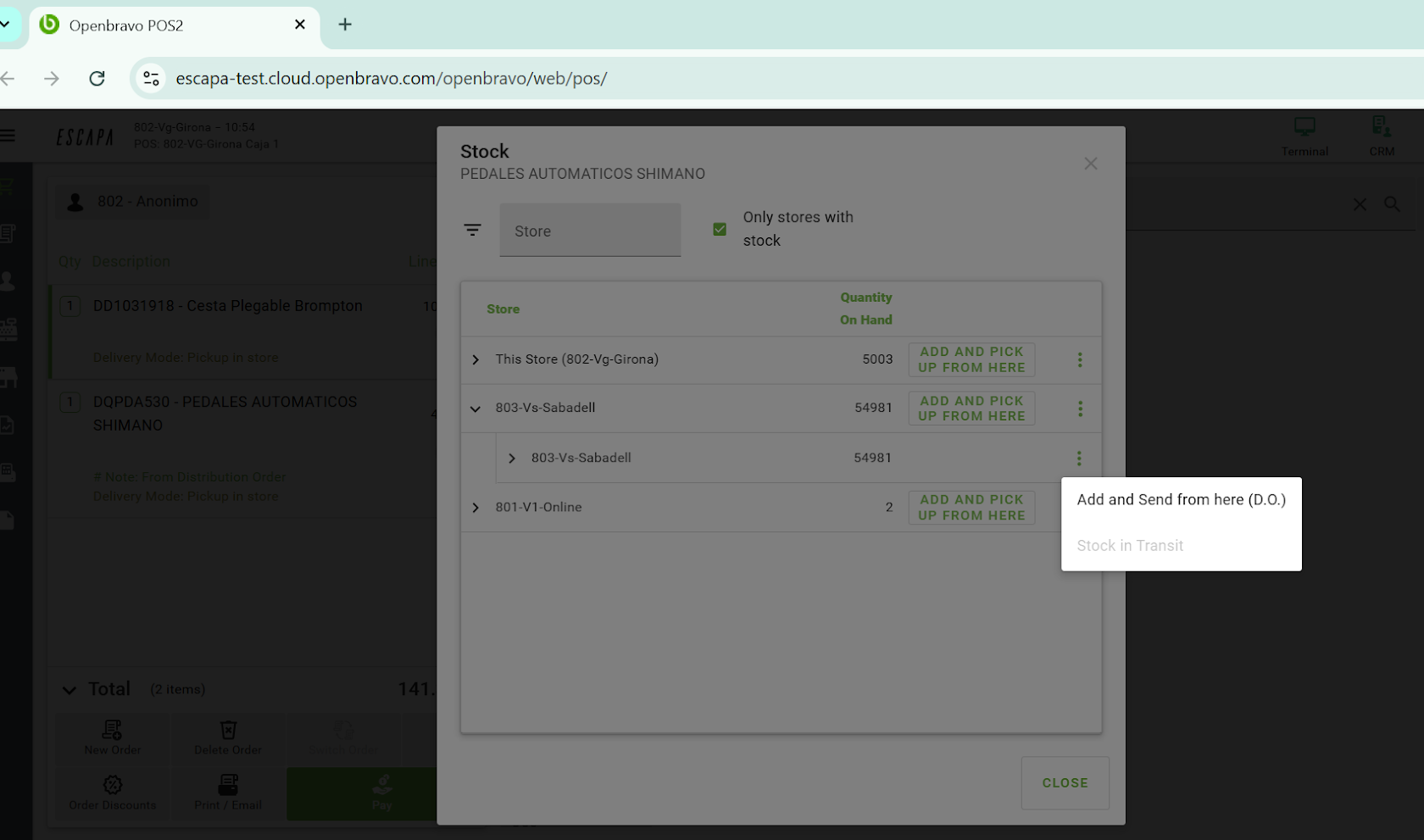Click the filter icon beside Store field
Image resolution: width=1424 pixels, height=840 pixels.
tap(472, 230)
